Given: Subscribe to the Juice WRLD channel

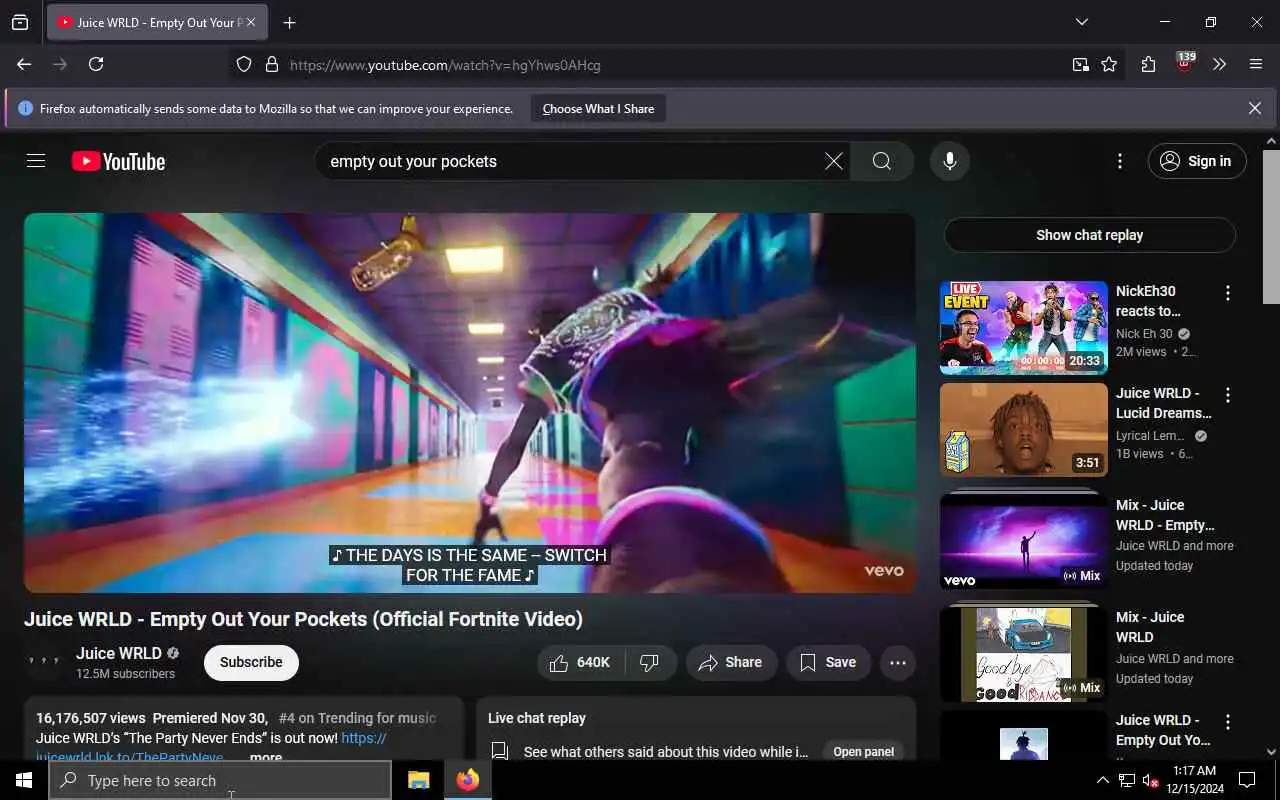Looking at the screenshot, I should (251, 662).
